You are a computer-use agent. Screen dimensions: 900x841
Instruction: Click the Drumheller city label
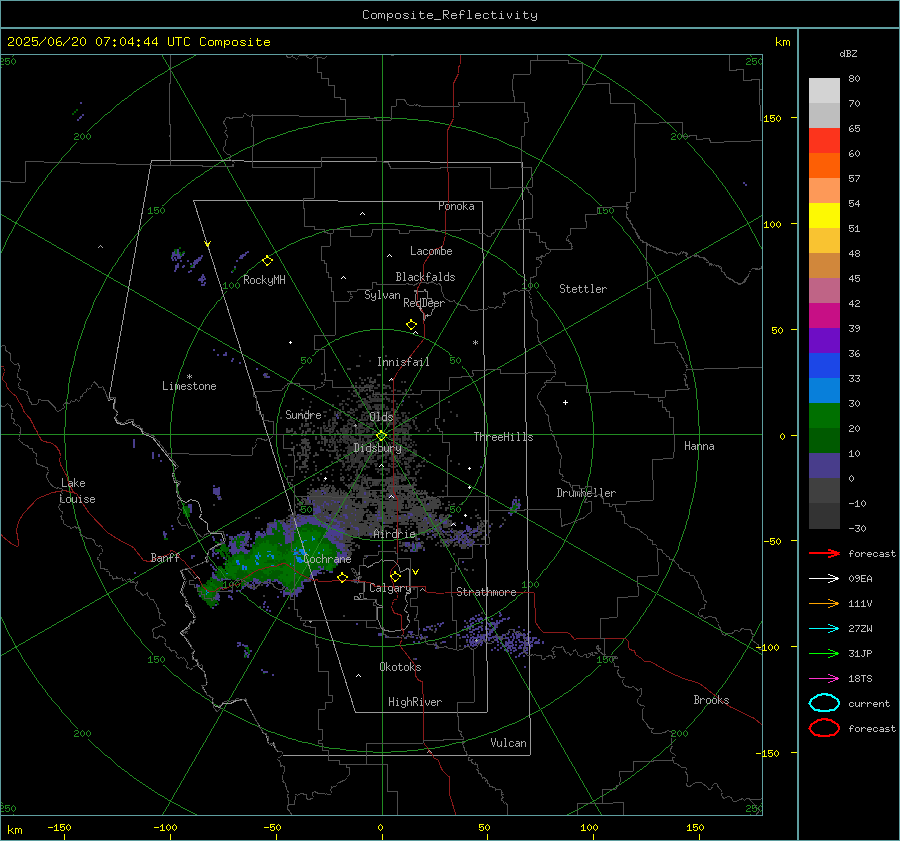click(x=586, y=493)
